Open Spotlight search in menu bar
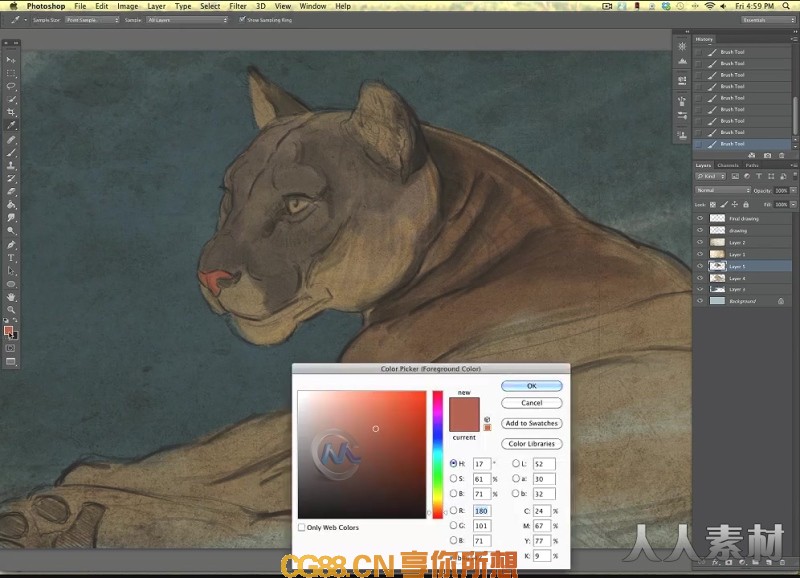 point(786,6)
